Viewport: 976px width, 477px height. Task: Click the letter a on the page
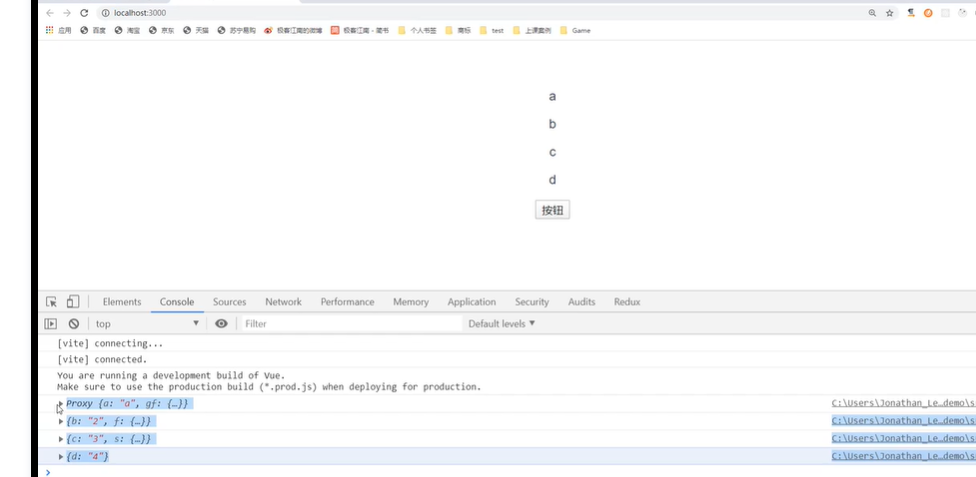pyautogui.click(x=552, y=97)
